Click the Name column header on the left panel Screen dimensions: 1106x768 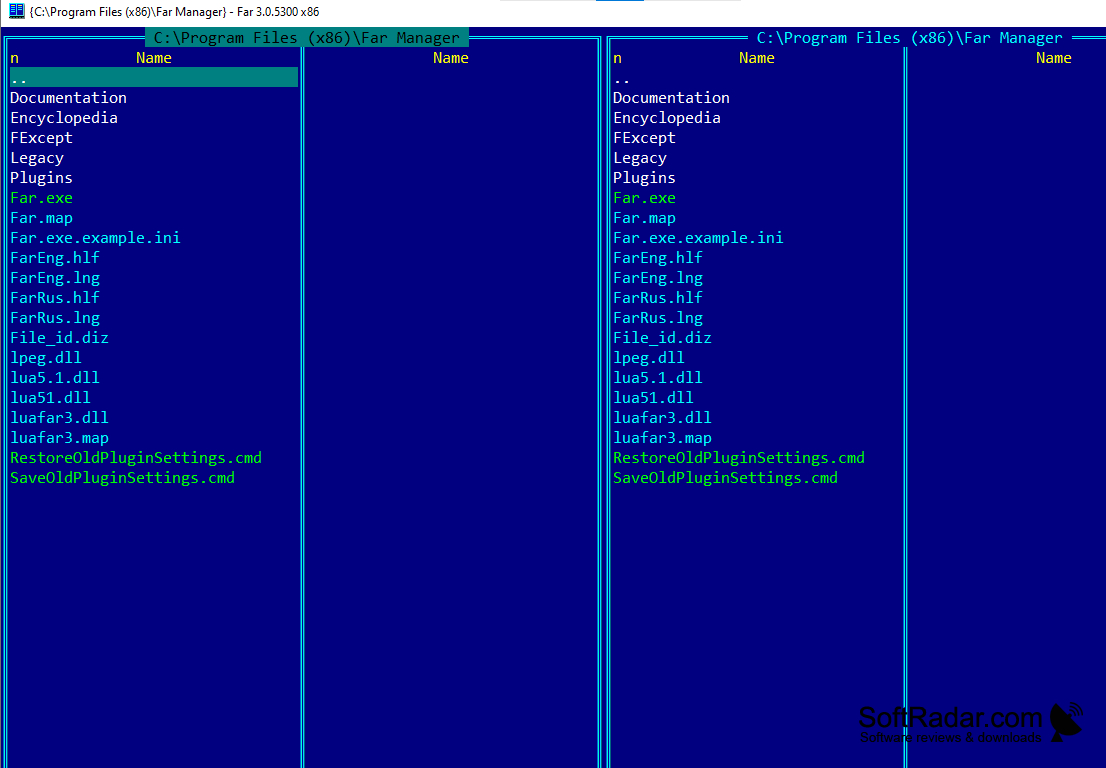tap(153, 58)
